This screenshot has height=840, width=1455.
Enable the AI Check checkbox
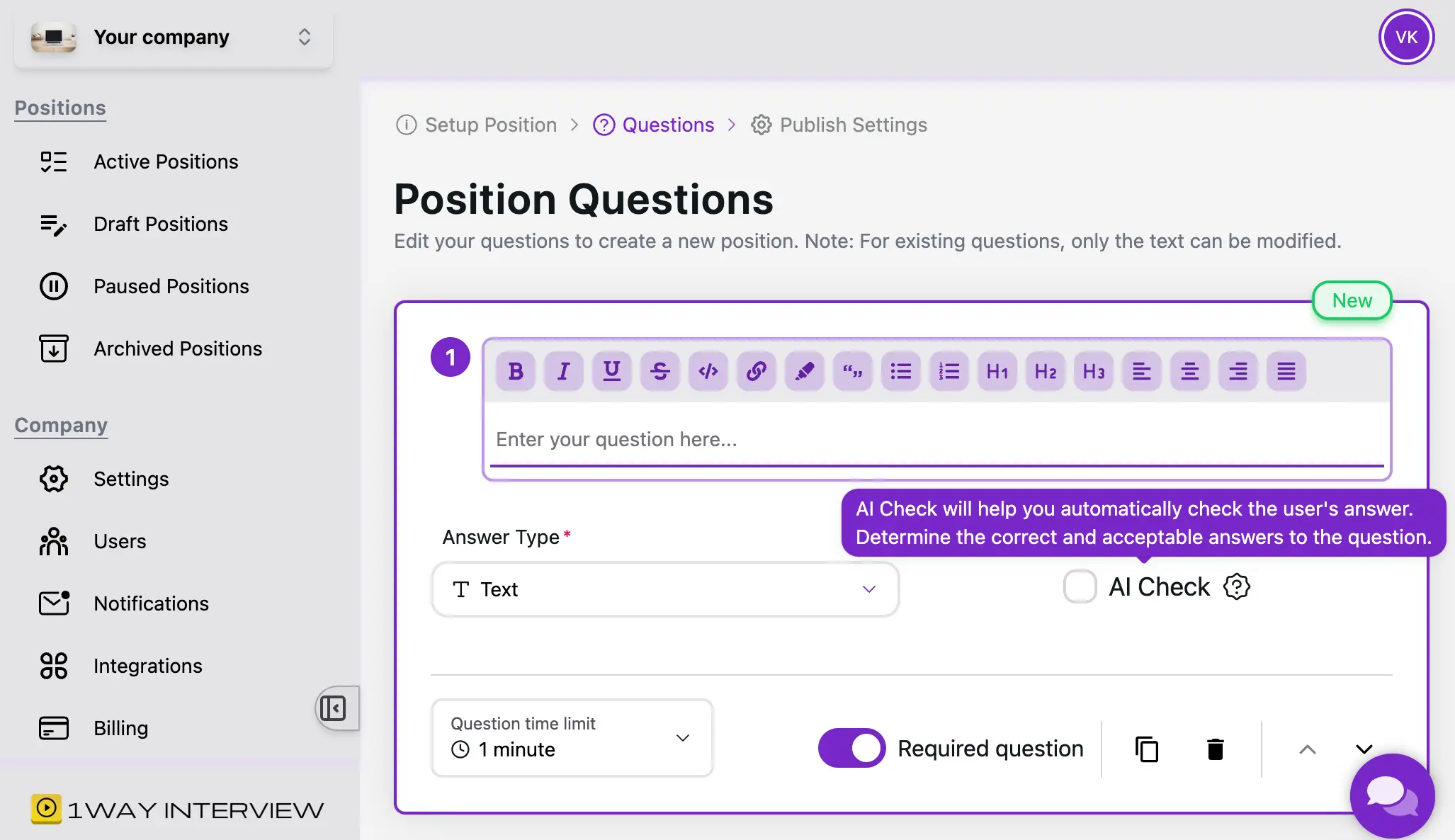click(x=1079, y=586)
